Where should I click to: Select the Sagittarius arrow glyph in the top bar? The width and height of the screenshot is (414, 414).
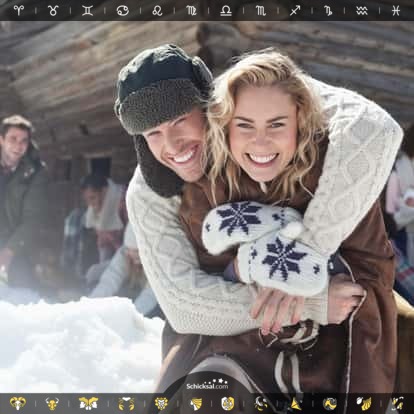[295, 10]
